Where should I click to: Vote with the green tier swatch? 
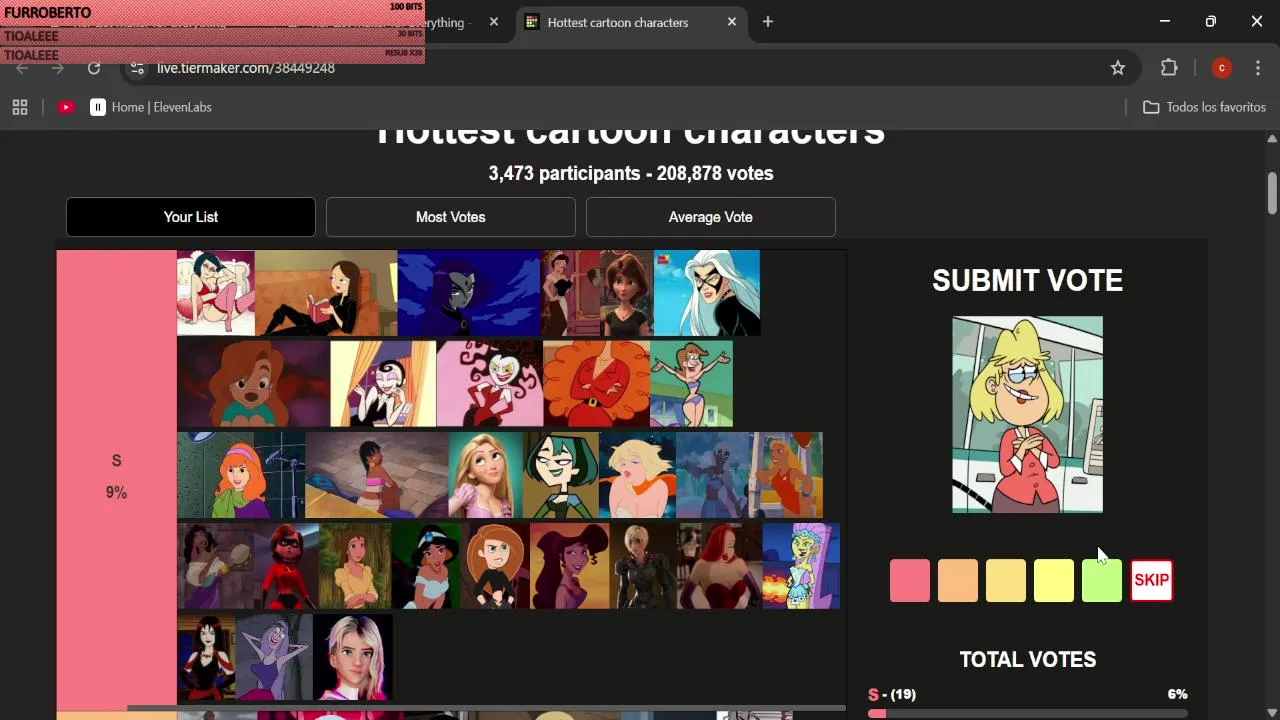(1102, 581)
